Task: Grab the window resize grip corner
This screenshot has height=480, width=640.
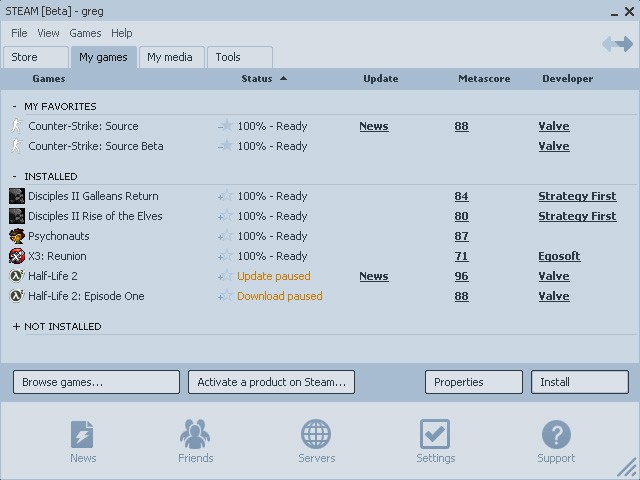Action: click(627, 467)
